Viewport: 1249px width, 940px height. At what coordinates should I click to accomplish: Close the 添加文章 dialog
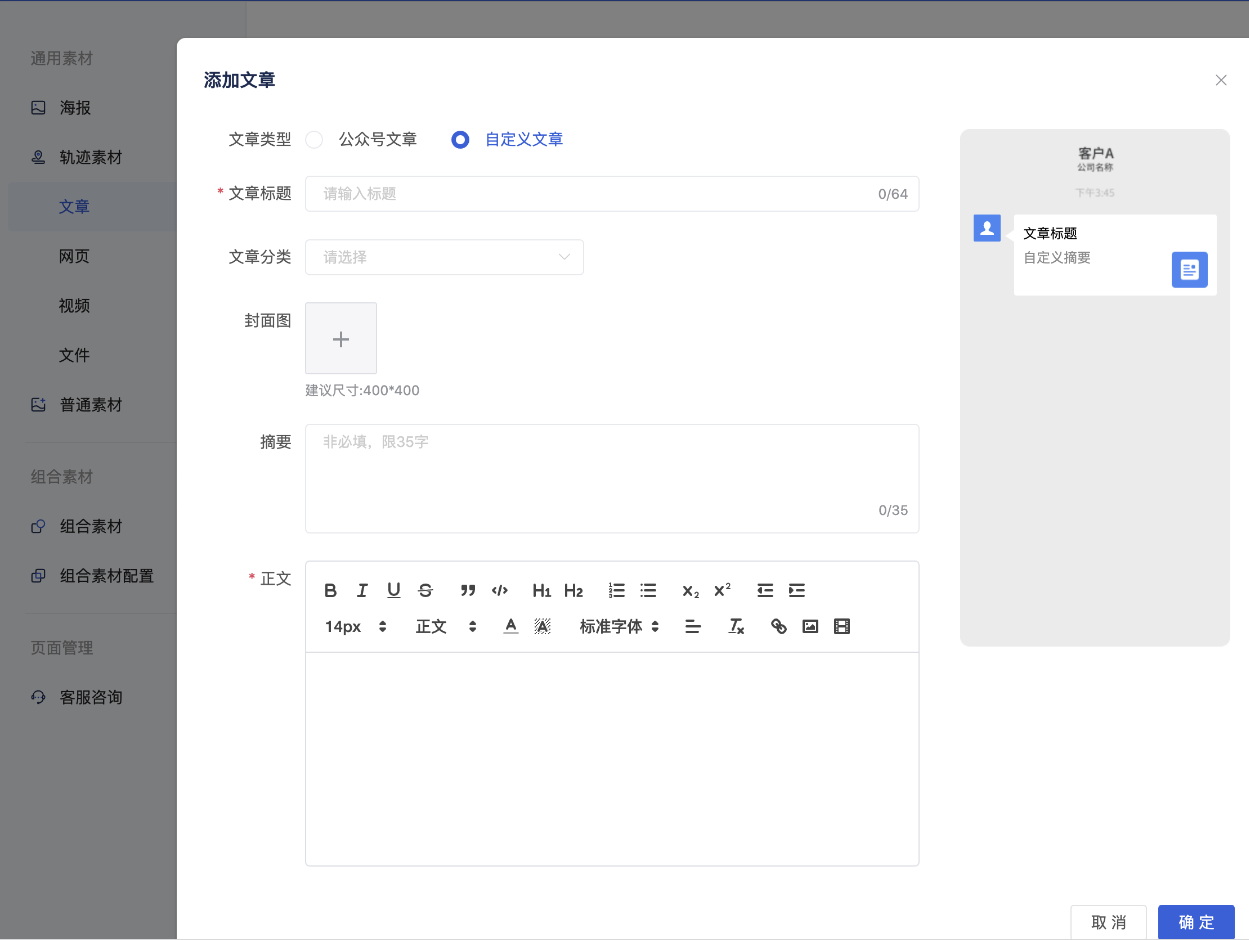pyautogui.click(x=1221, y=80)
